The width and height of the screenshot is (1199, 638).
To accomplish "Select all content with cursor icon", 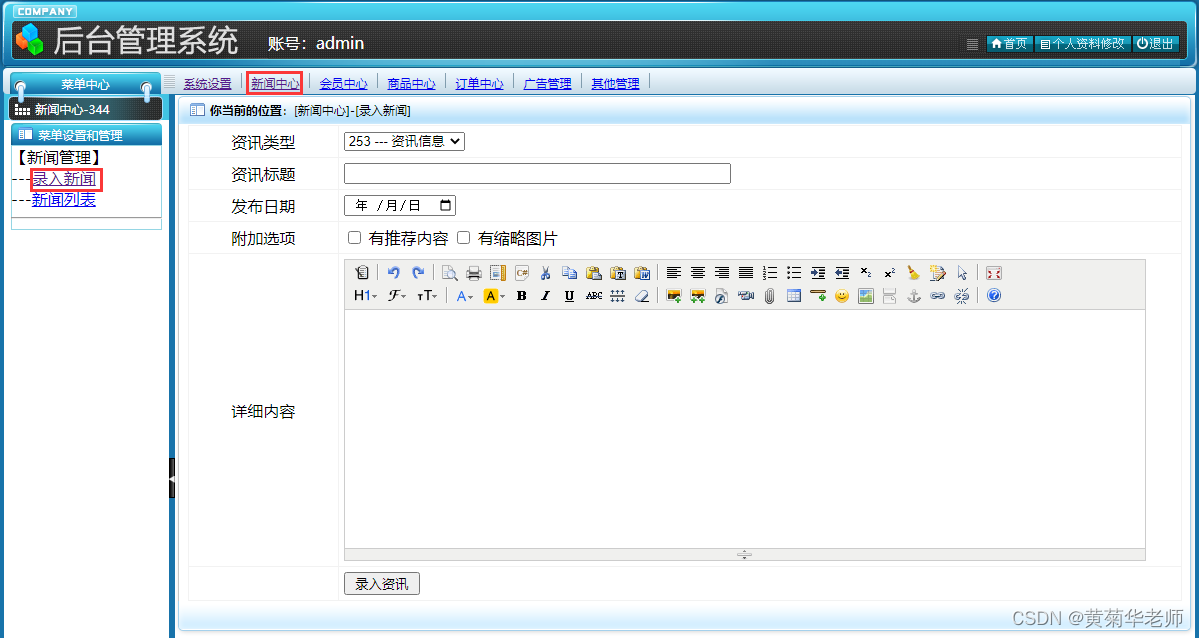I will tap(962, 273).
